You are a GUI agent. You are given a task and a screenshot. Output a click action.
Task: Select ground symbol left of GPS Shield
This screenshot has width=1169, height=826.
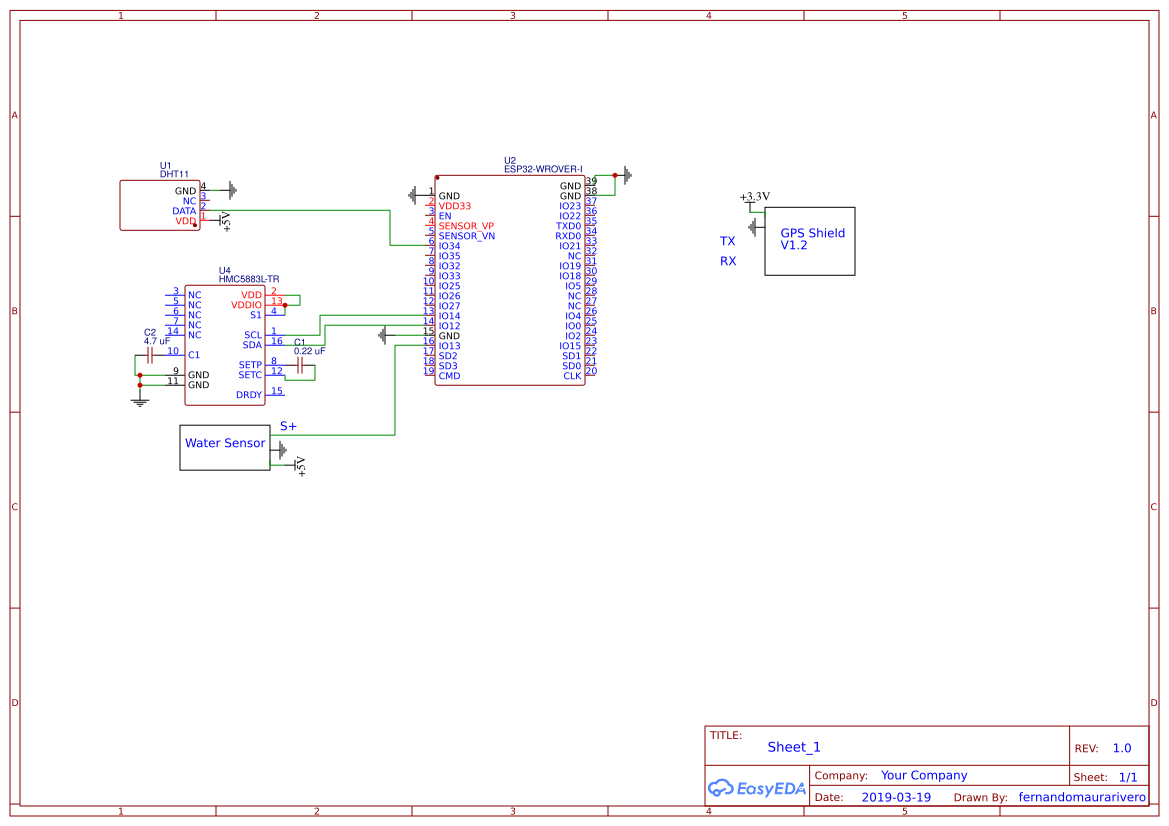[754, 227]
